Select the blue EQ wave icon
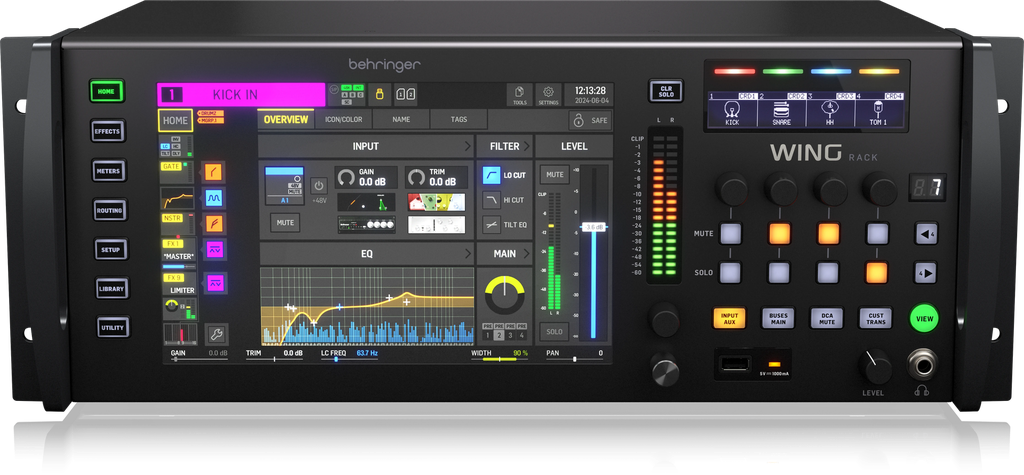 pos(214,197)
